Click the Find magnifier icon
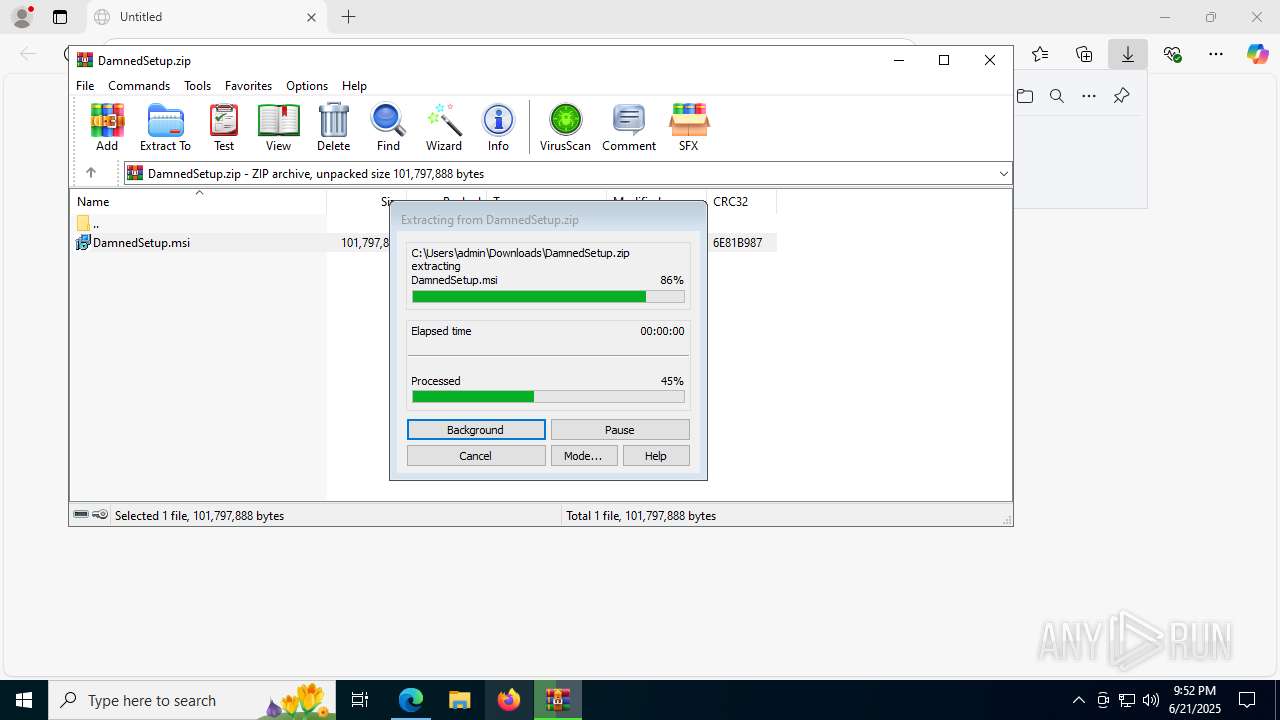This screenshot has width=1280, height=720. 388,127
